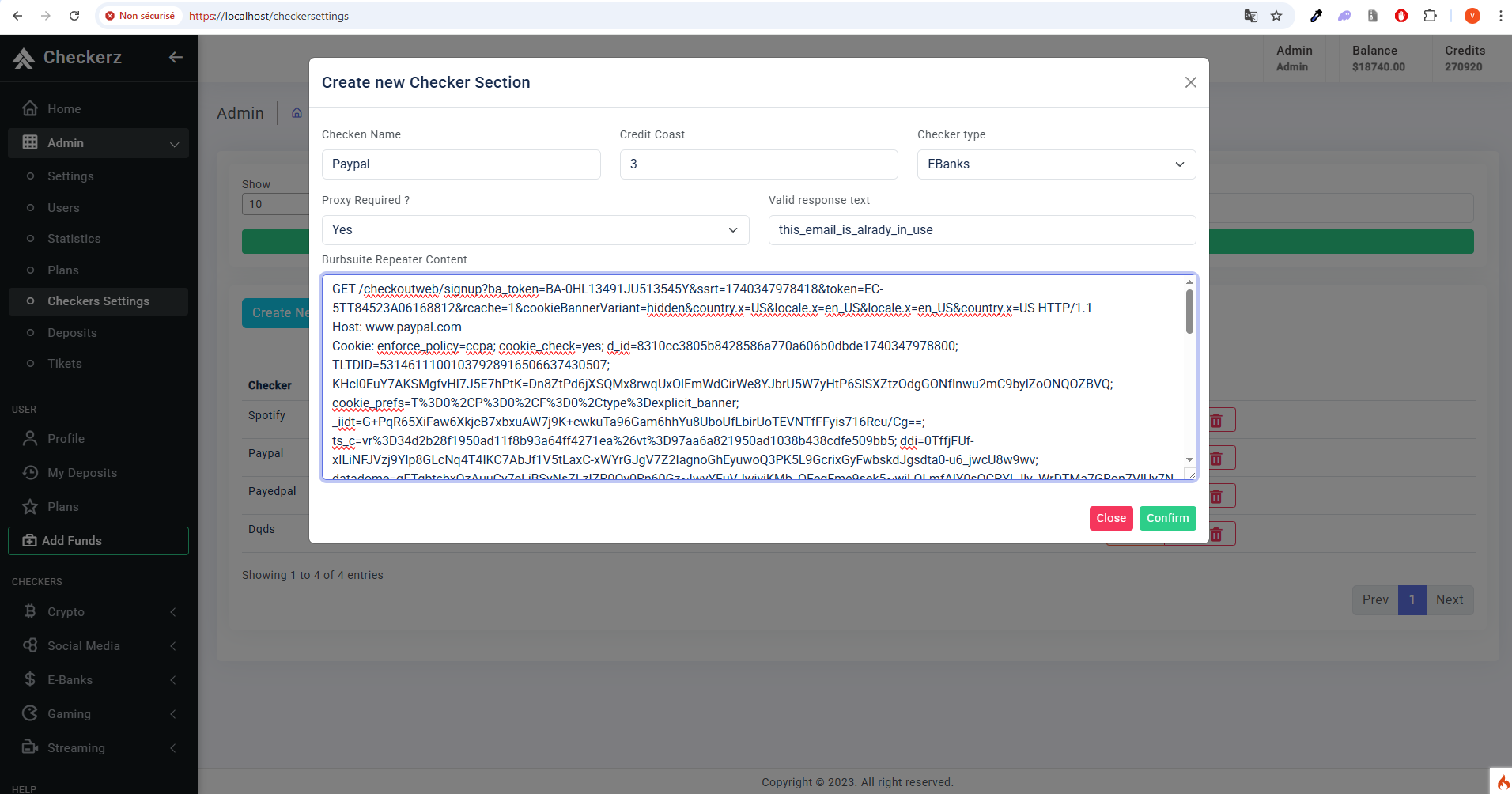1512x794 pixels.
Task: Click page 1 in pagination
Action: coord(1412,600)
